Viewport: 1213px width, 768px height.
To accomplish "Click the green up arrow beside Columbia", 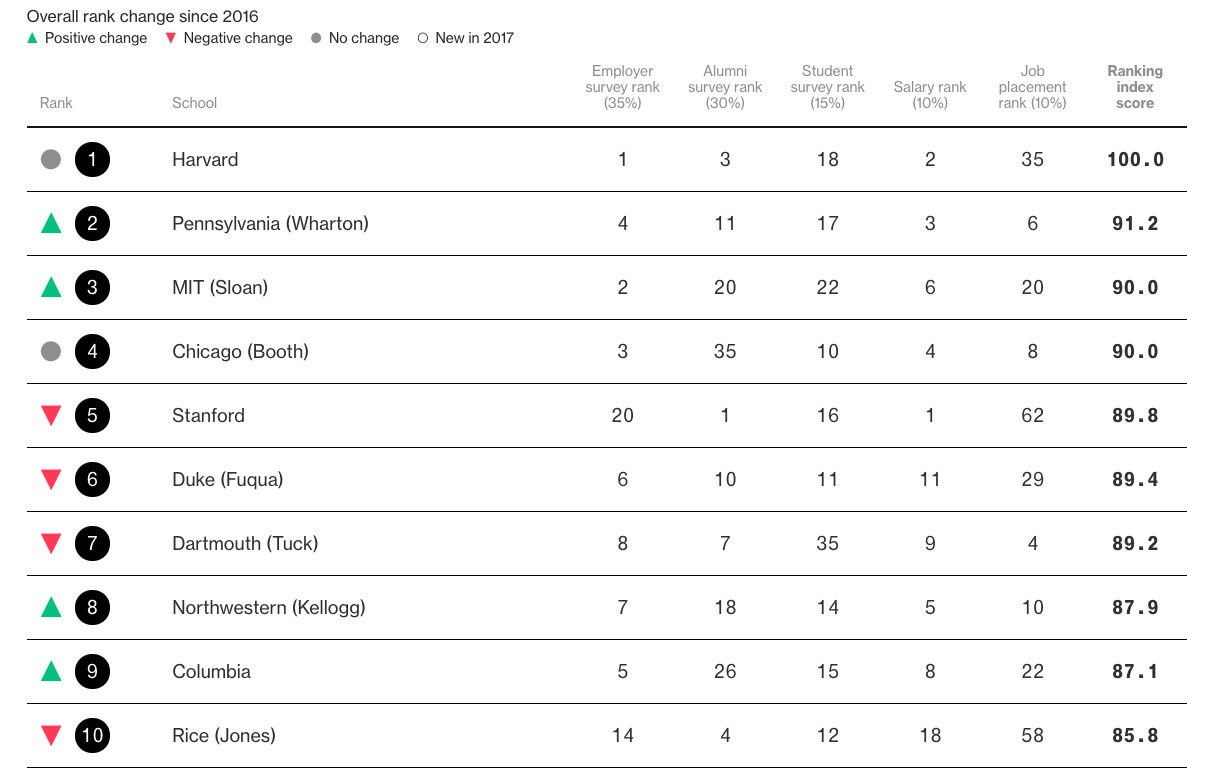I will point(51,671).
